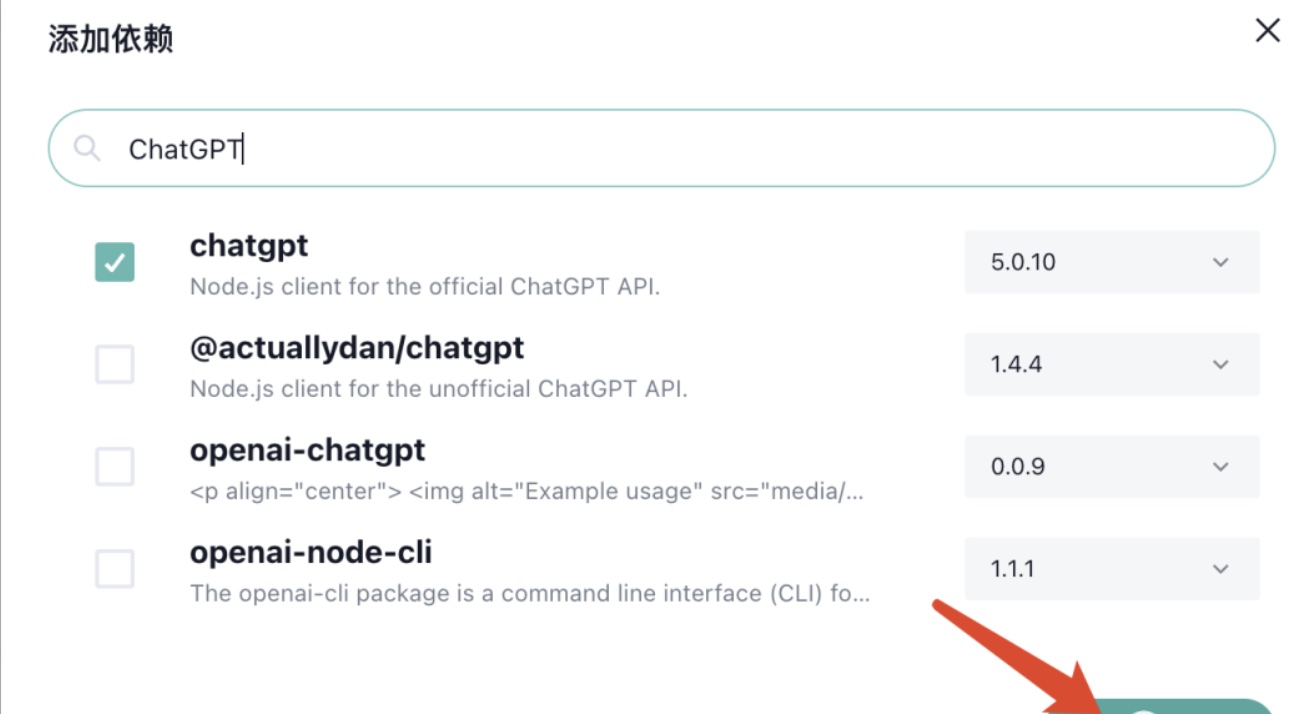Click the openai-cli package description text
1290x714 pixels.
pyautogui.click(x=530, y=593)
